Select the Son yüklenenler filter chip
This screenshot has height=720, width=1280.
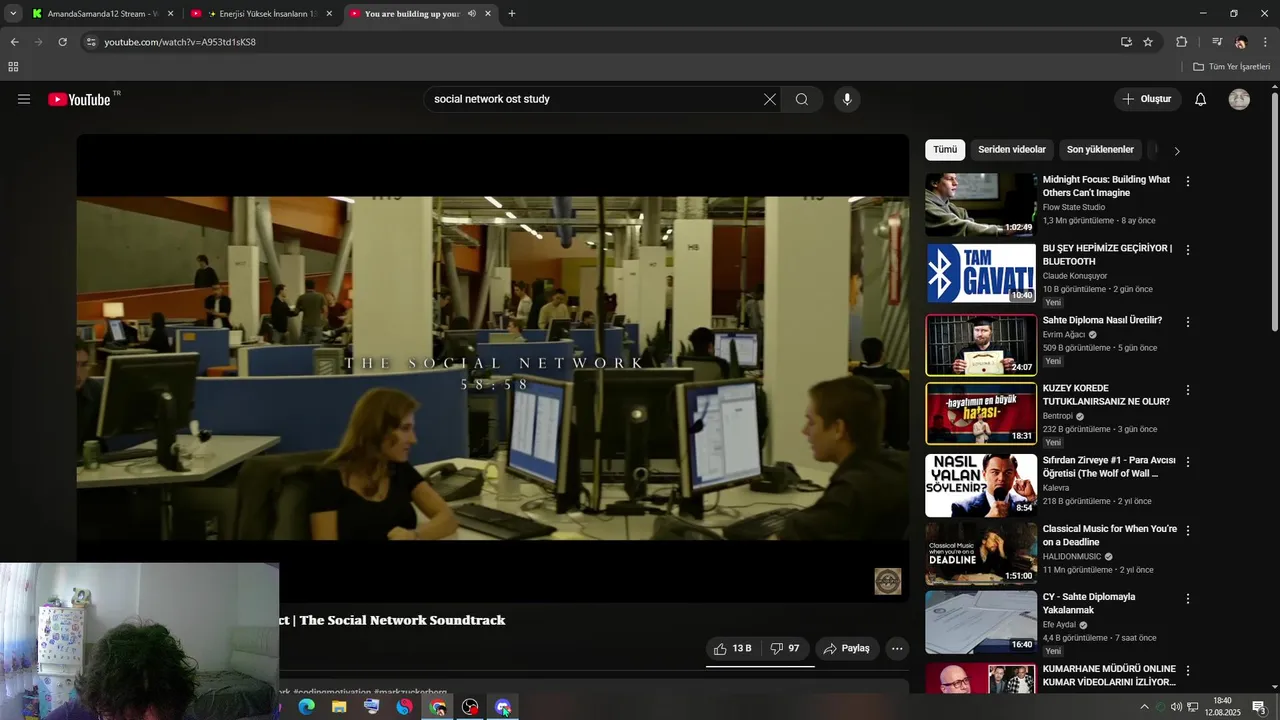tap(1100, 150)
